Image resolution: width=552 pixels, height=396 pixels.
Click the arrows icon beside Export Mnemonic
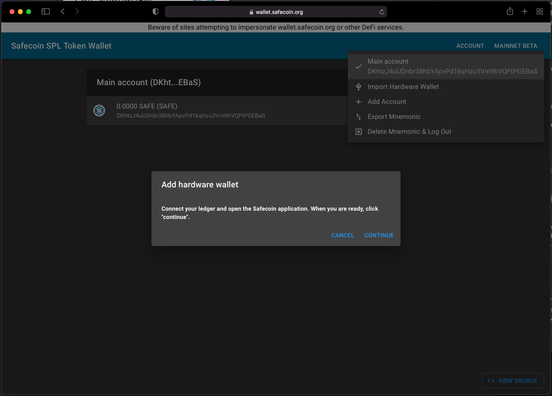358,117
